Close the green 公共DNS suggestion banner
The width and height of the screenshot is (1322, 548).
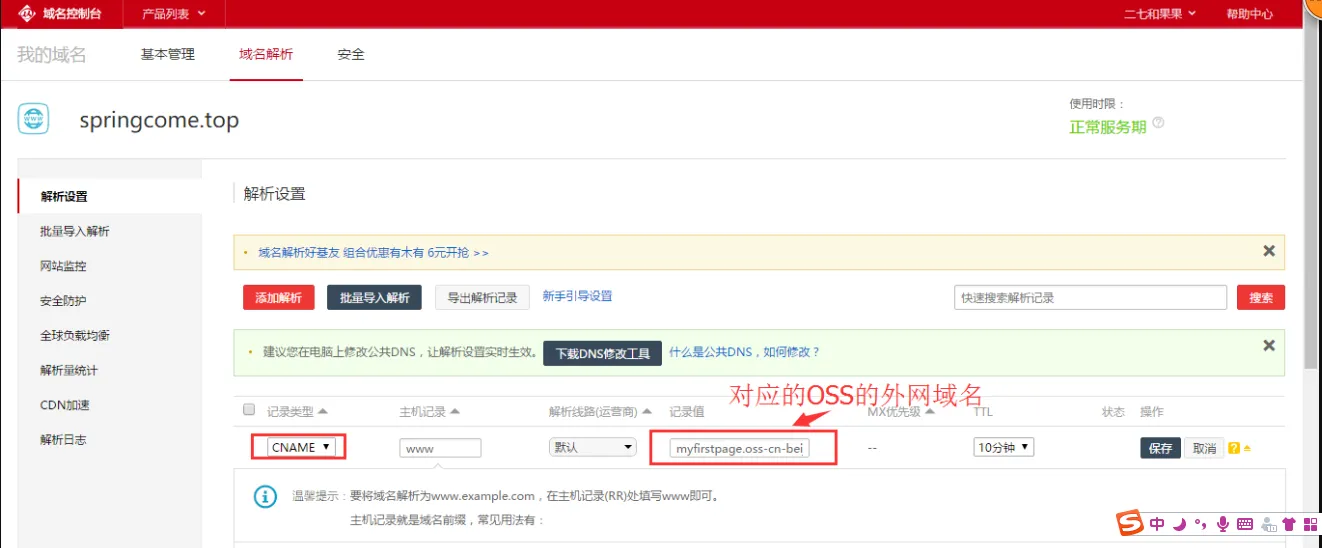click(1269, 345)
